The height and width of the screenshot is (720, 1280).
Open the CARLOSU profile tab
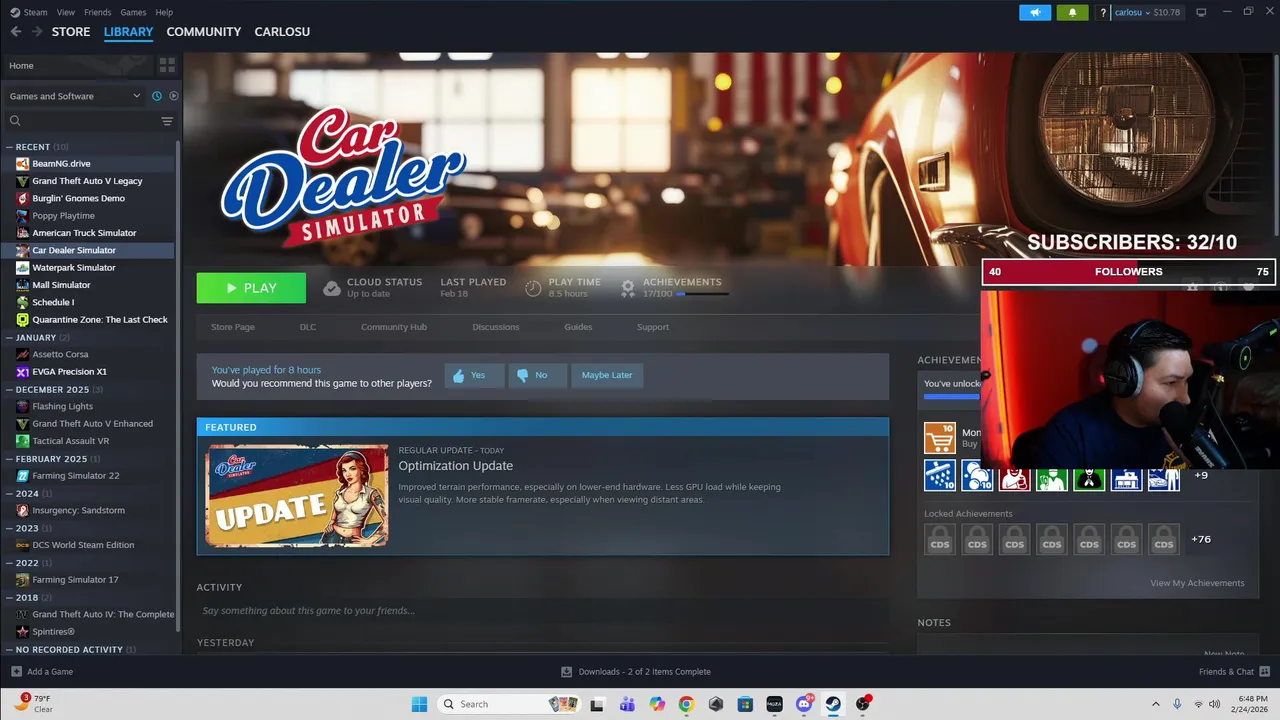(x=283, y=32)
